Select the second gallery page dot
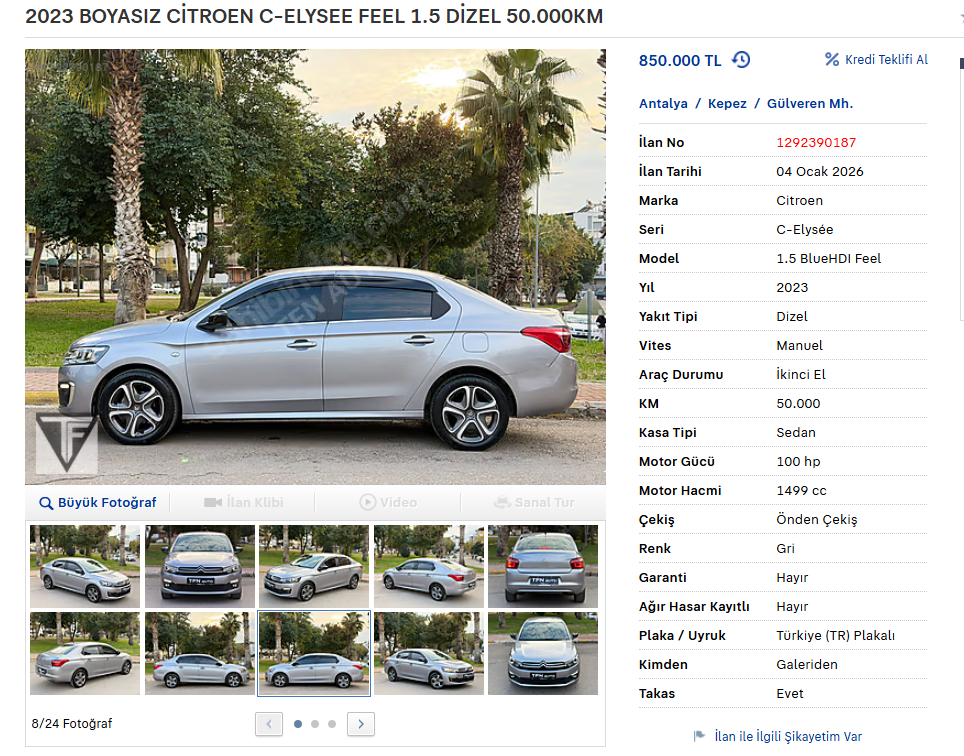 pos(315,724)
